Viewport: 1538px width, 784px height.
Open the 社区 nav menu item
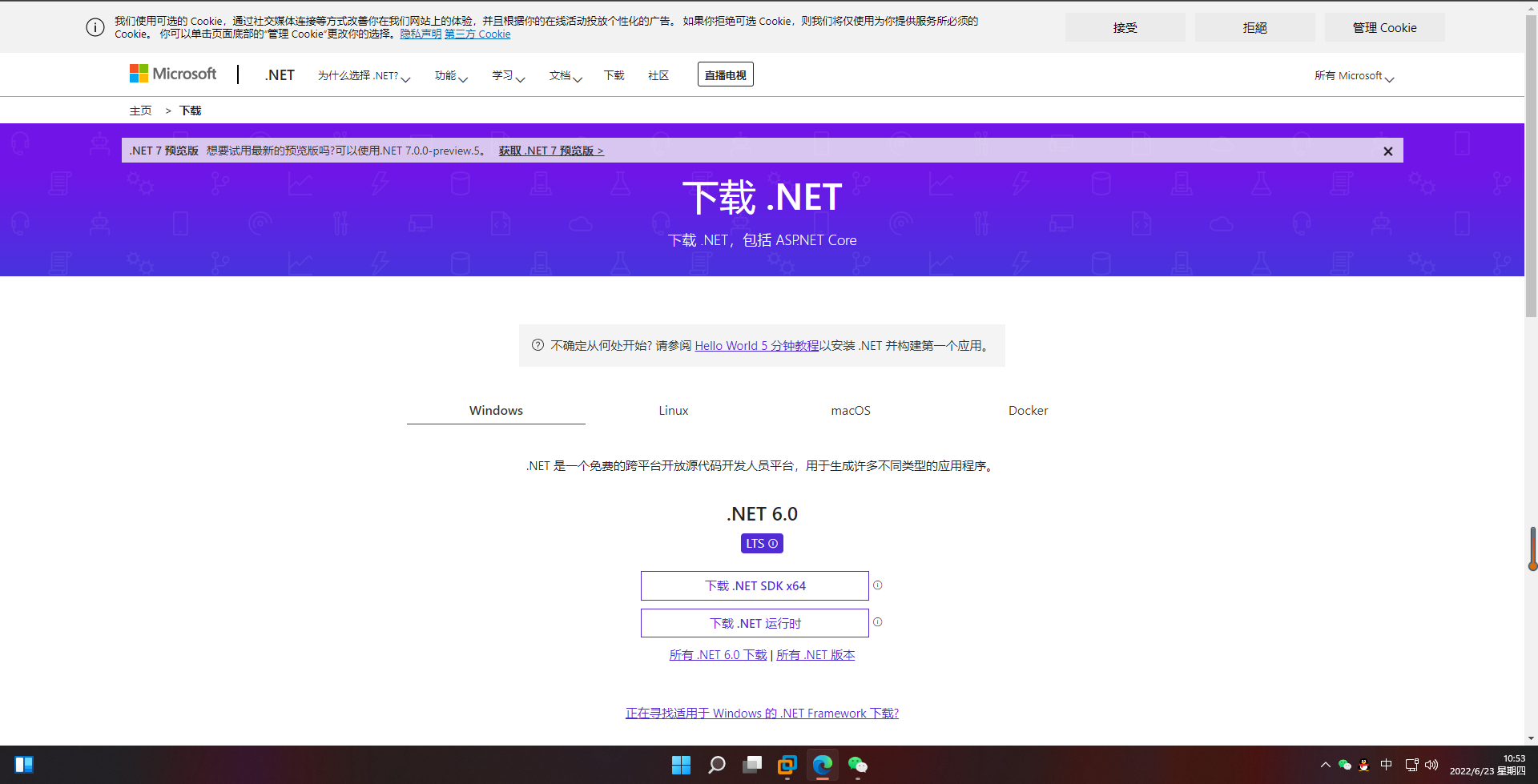(658, 75)
